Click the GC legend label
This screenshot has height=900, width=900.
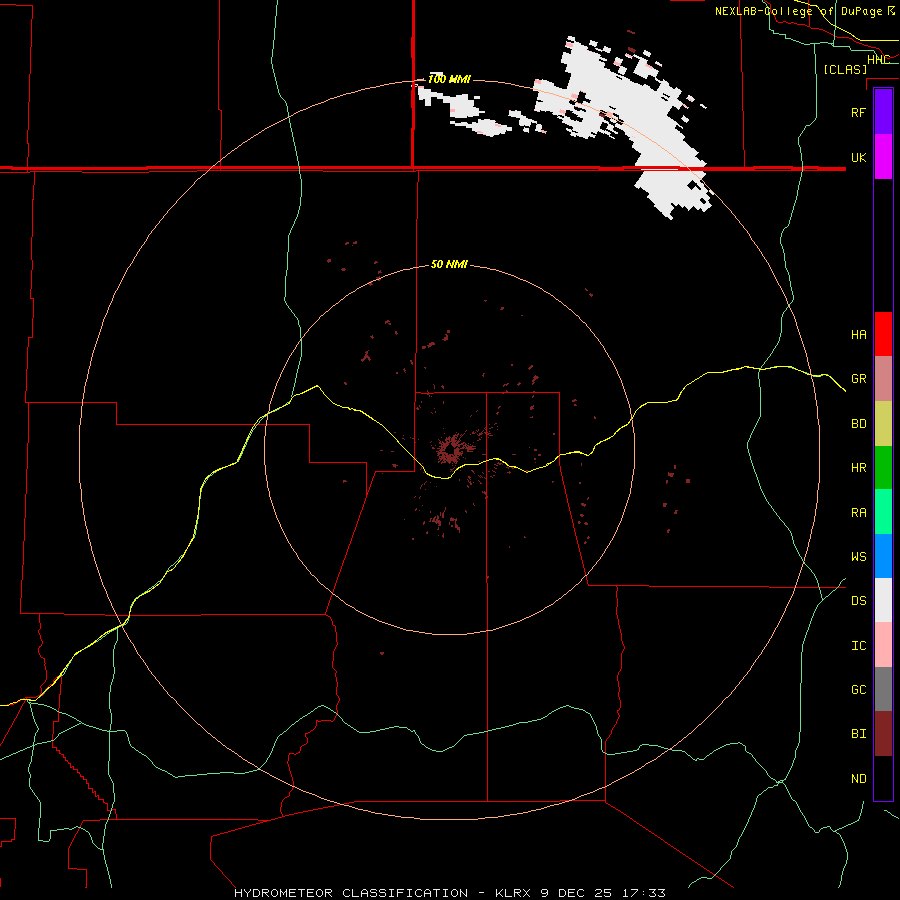[858, 689]
